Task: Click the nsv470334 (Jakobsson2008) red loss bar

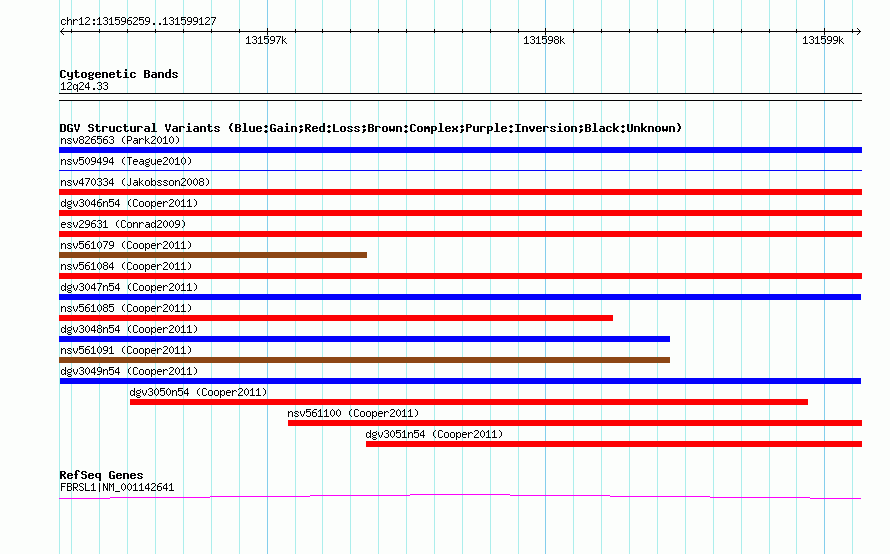Action: point(460,192)
